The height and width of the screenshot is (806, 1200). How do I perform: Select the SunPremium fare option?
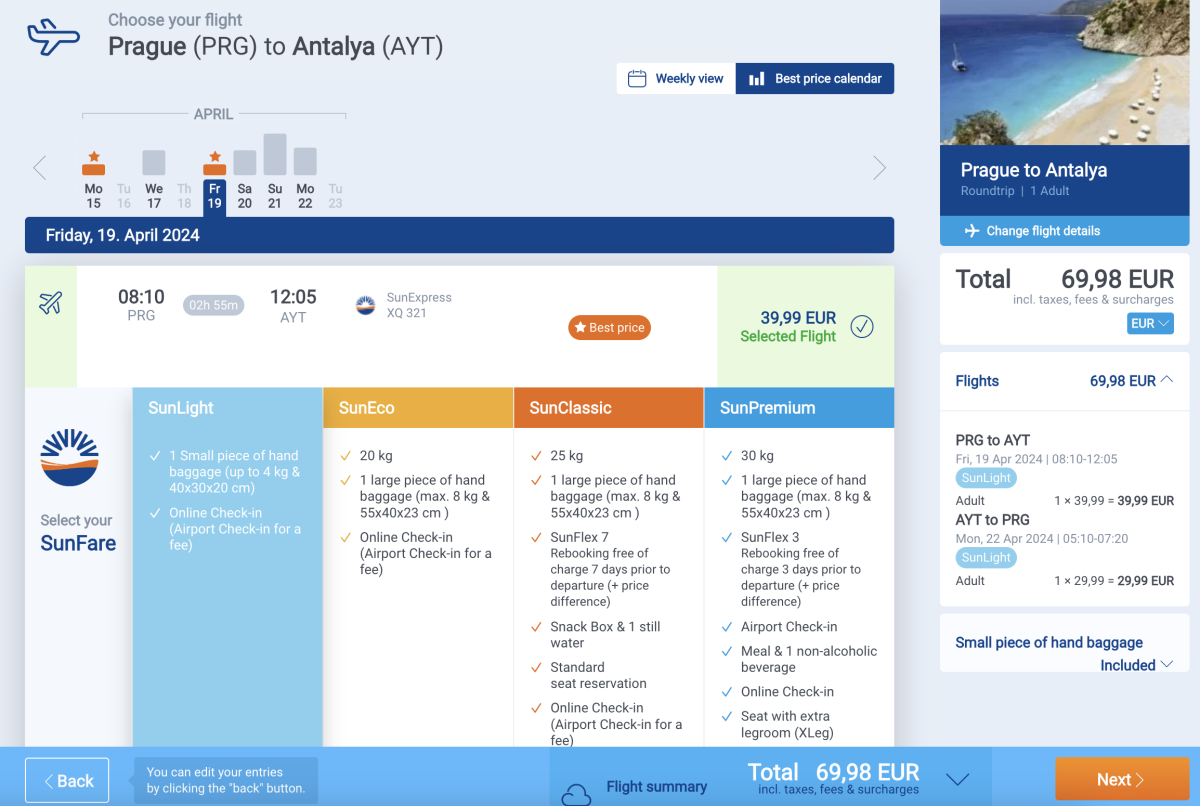tap(798, 408)
